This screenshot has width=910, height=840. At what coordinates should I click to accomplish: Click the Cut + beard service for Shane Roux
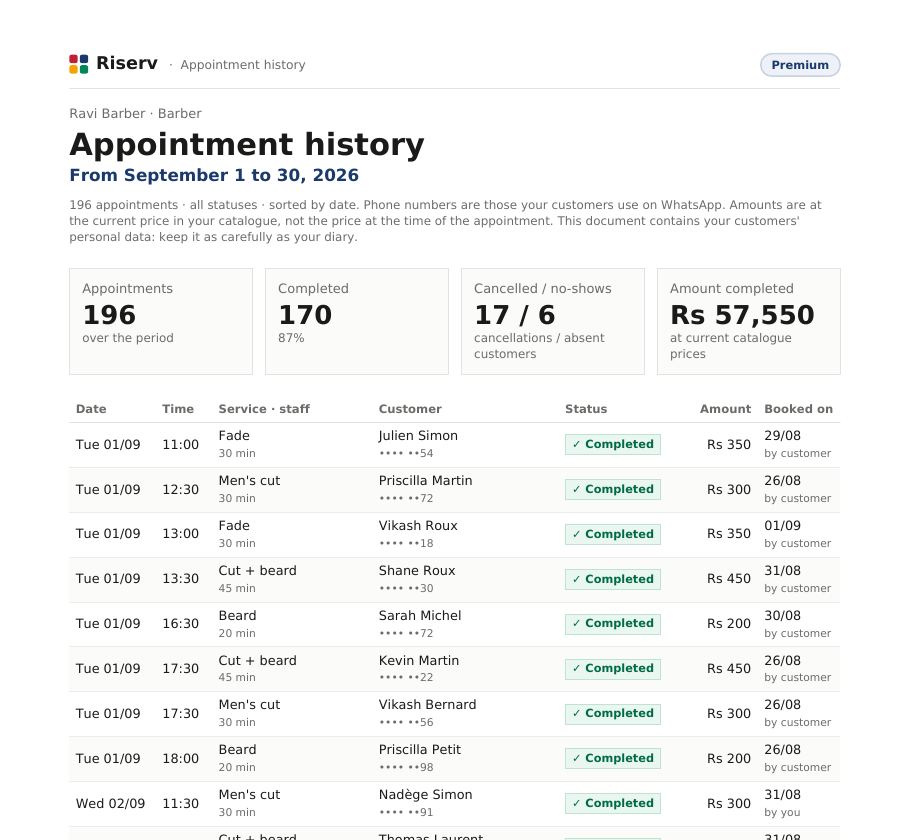(x=257, y=571)
